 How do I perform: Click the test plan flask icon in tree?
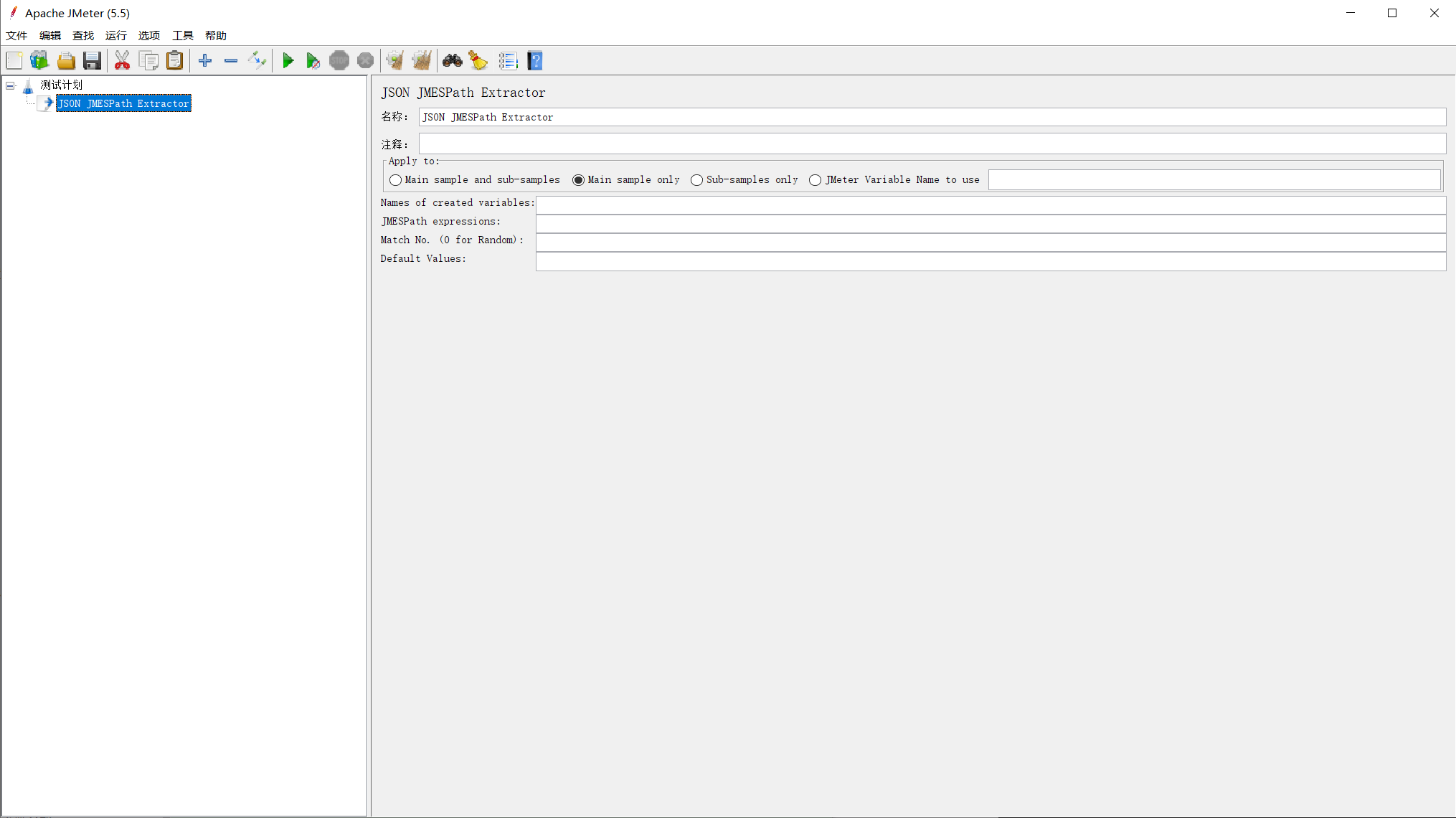point(28,86)
